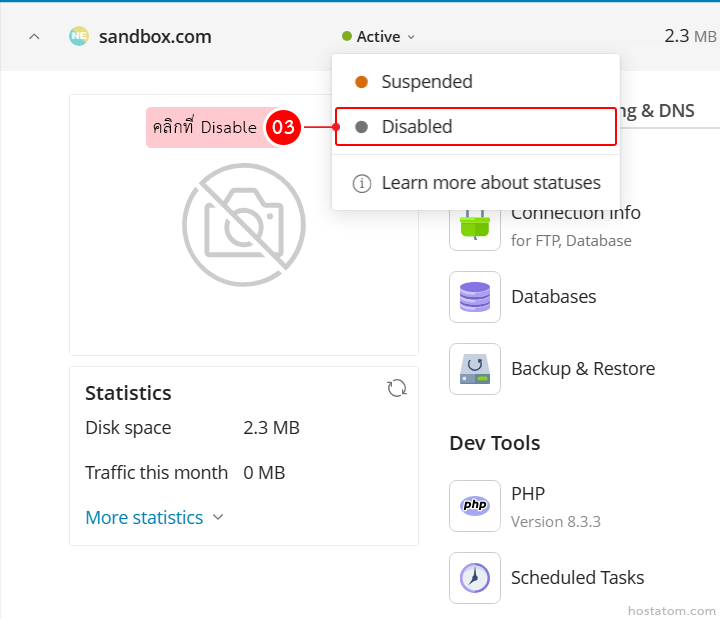Click the sandbox.com domain name

[155, 37]
